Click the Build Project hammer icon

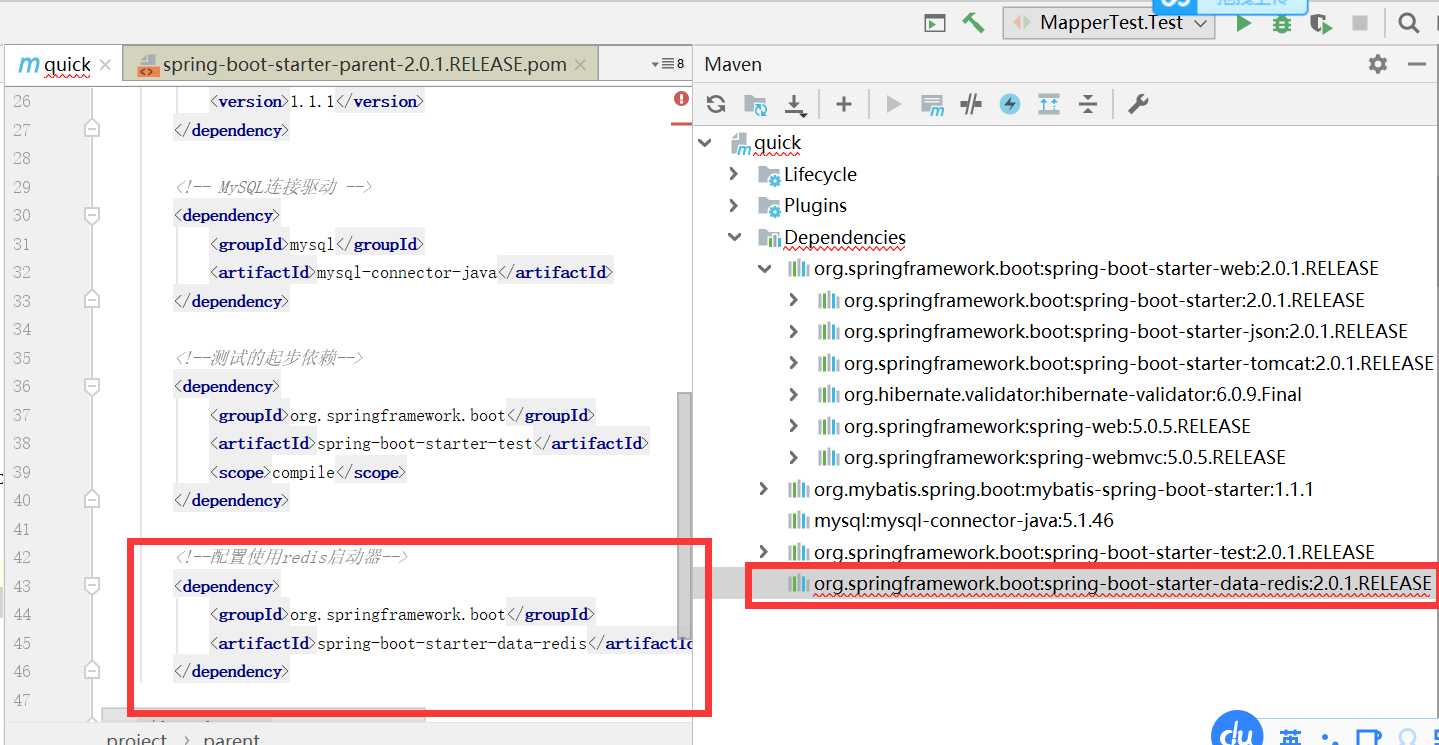coord(973,23)
